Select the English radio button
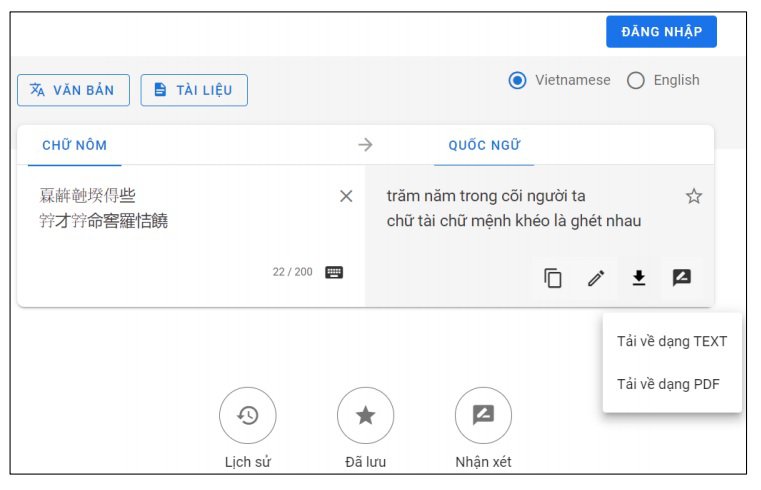Viewport: 761px width, 490px height. pos(635,80)
